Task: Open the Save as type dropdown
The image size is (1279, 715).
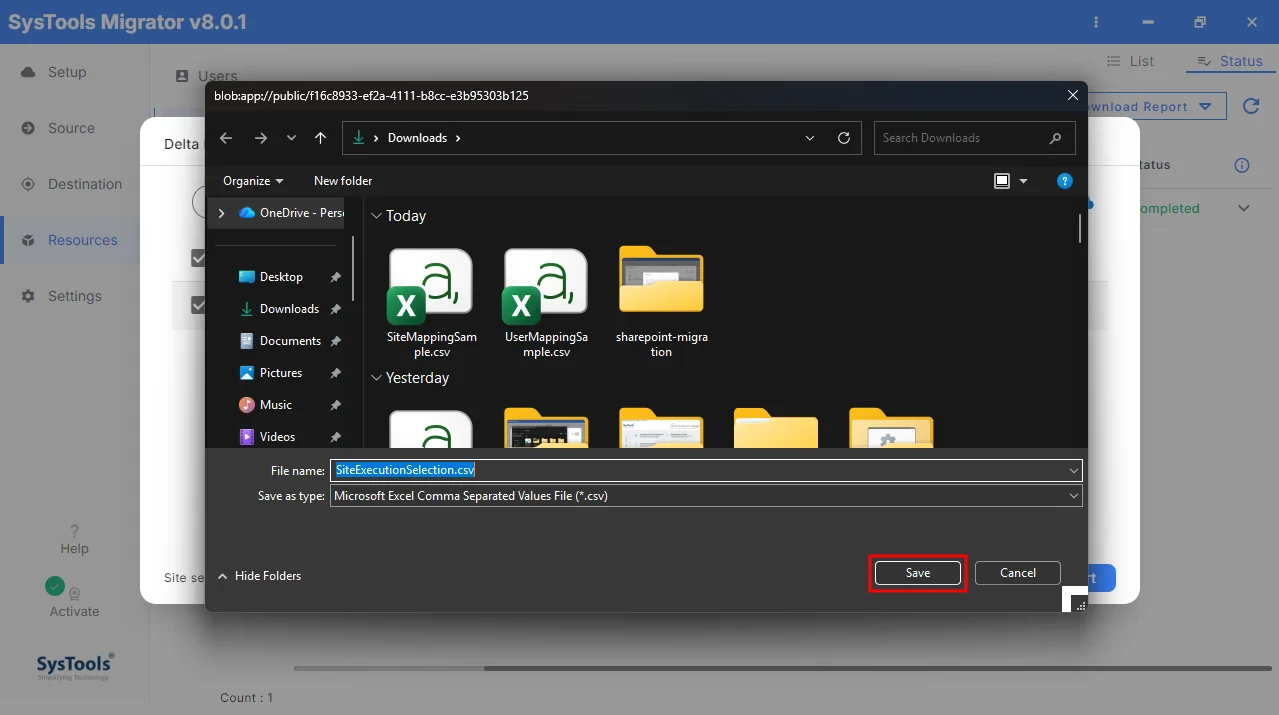Action: coord(706,495)
